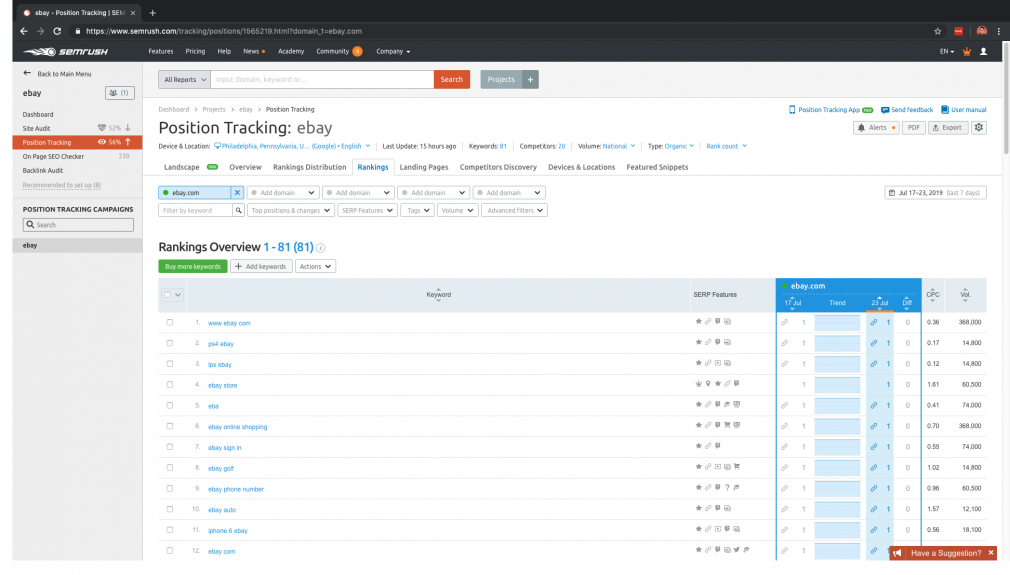Image resolution: width=1010 pixels, height=575 pixels.
Task: Click the 17 Jul link icon for ps4 ebay
Action: pos(785,343)
